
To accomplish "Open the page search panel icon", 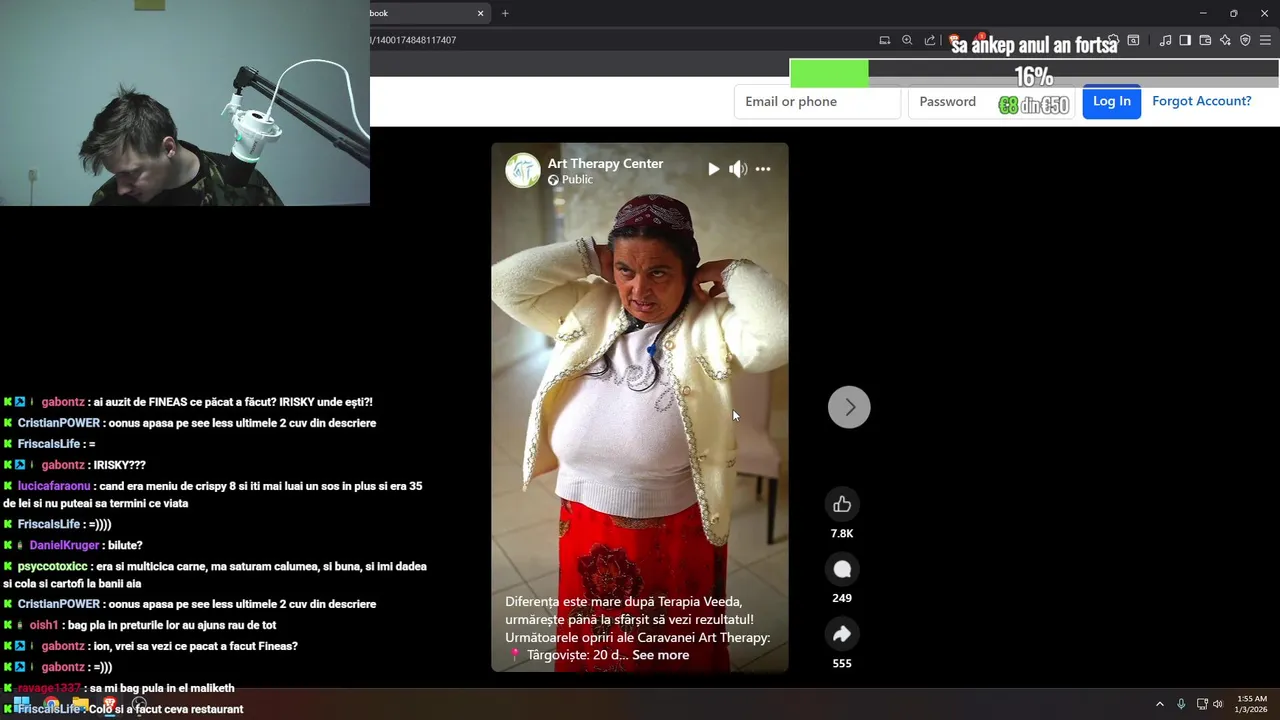I will point(1133,40).
